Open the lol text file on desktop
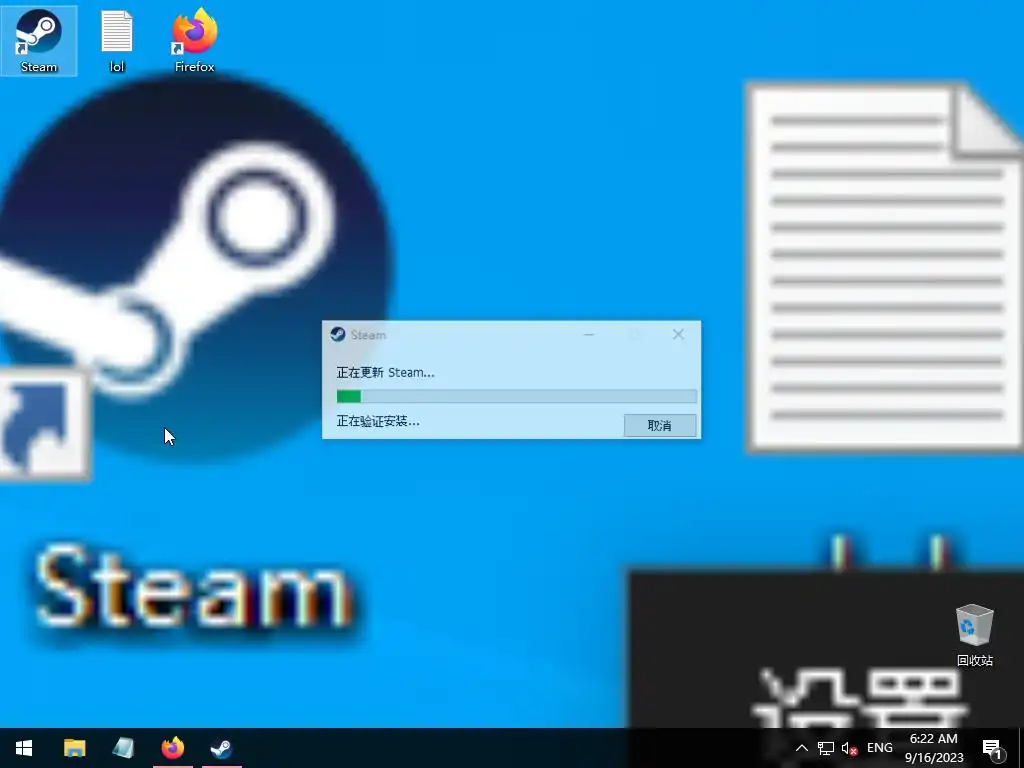The width and height of the screenshot is (1024, 768). click(117, 40)
